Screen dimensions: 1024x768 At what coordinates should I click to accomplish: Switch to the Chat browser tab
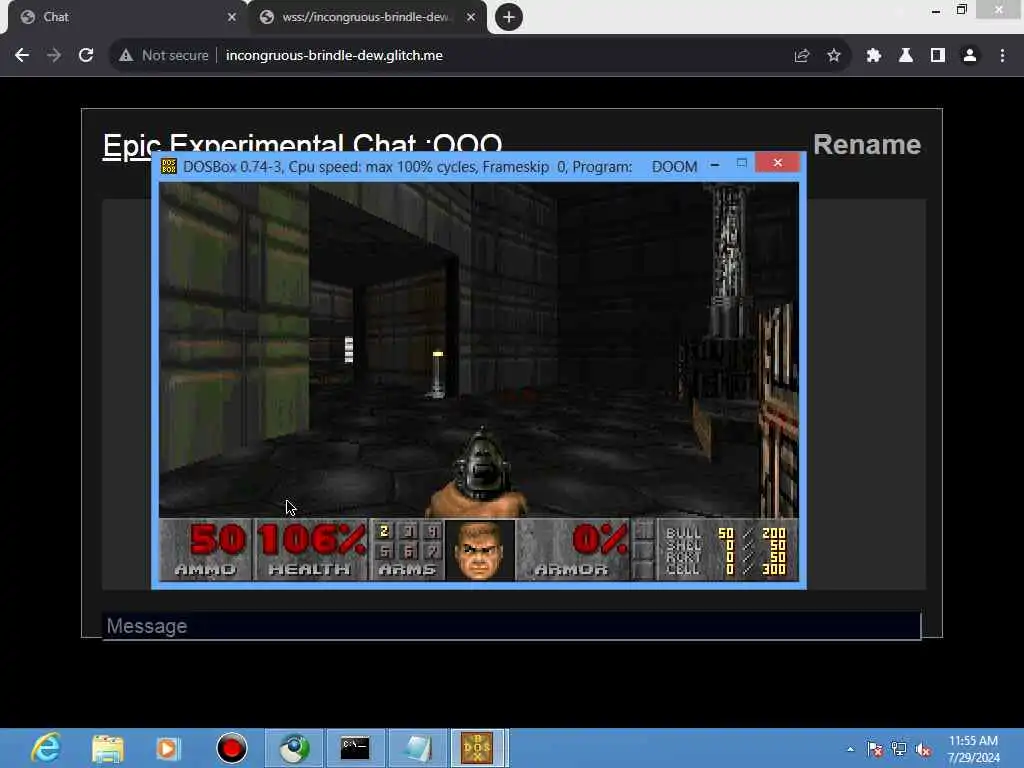[124, 17]
